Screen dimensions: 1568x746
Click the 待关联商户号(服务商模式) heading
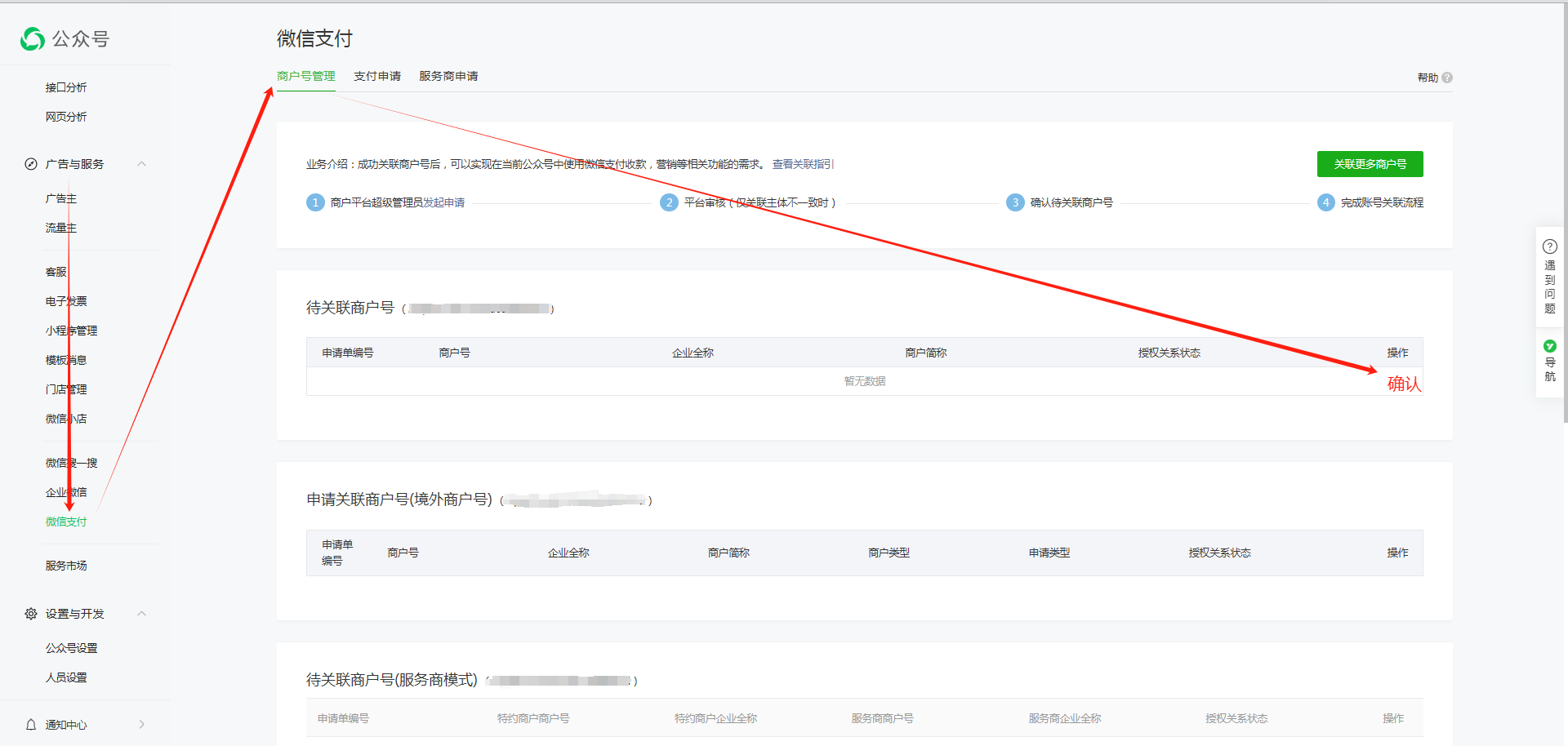[392, 680]
